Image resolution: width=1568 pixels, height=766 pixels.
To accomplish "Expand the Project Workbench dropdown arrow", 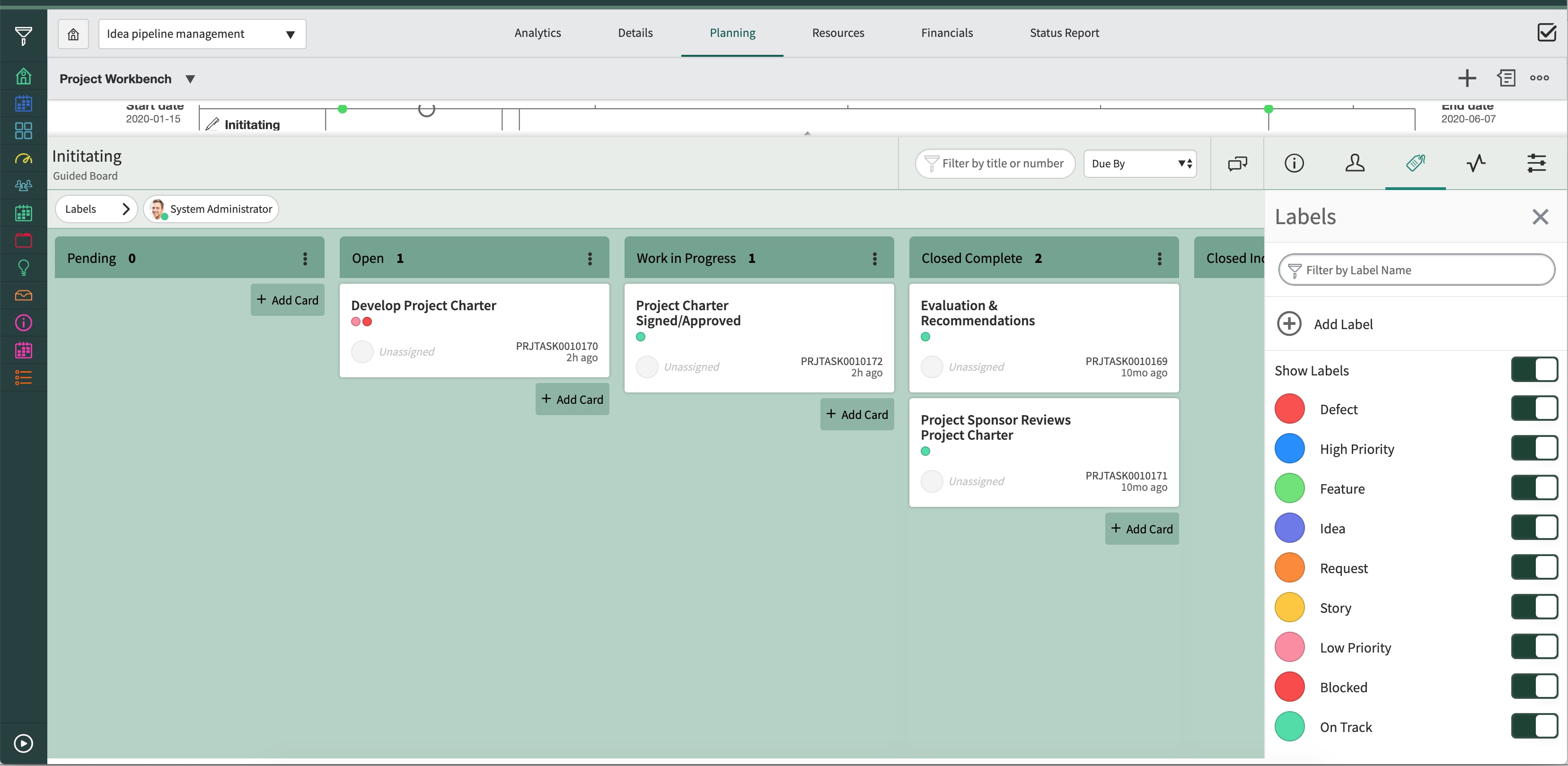I will click(190, 79).
